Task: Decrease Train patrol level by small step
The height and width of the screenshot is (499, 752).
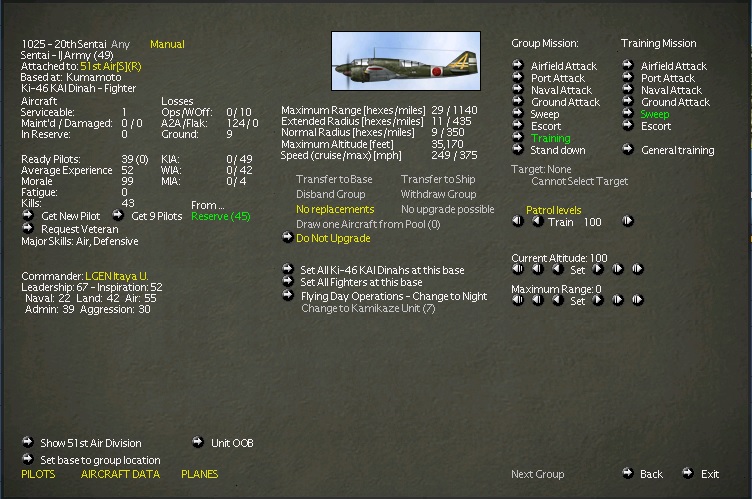Action: tap(538, 221)
